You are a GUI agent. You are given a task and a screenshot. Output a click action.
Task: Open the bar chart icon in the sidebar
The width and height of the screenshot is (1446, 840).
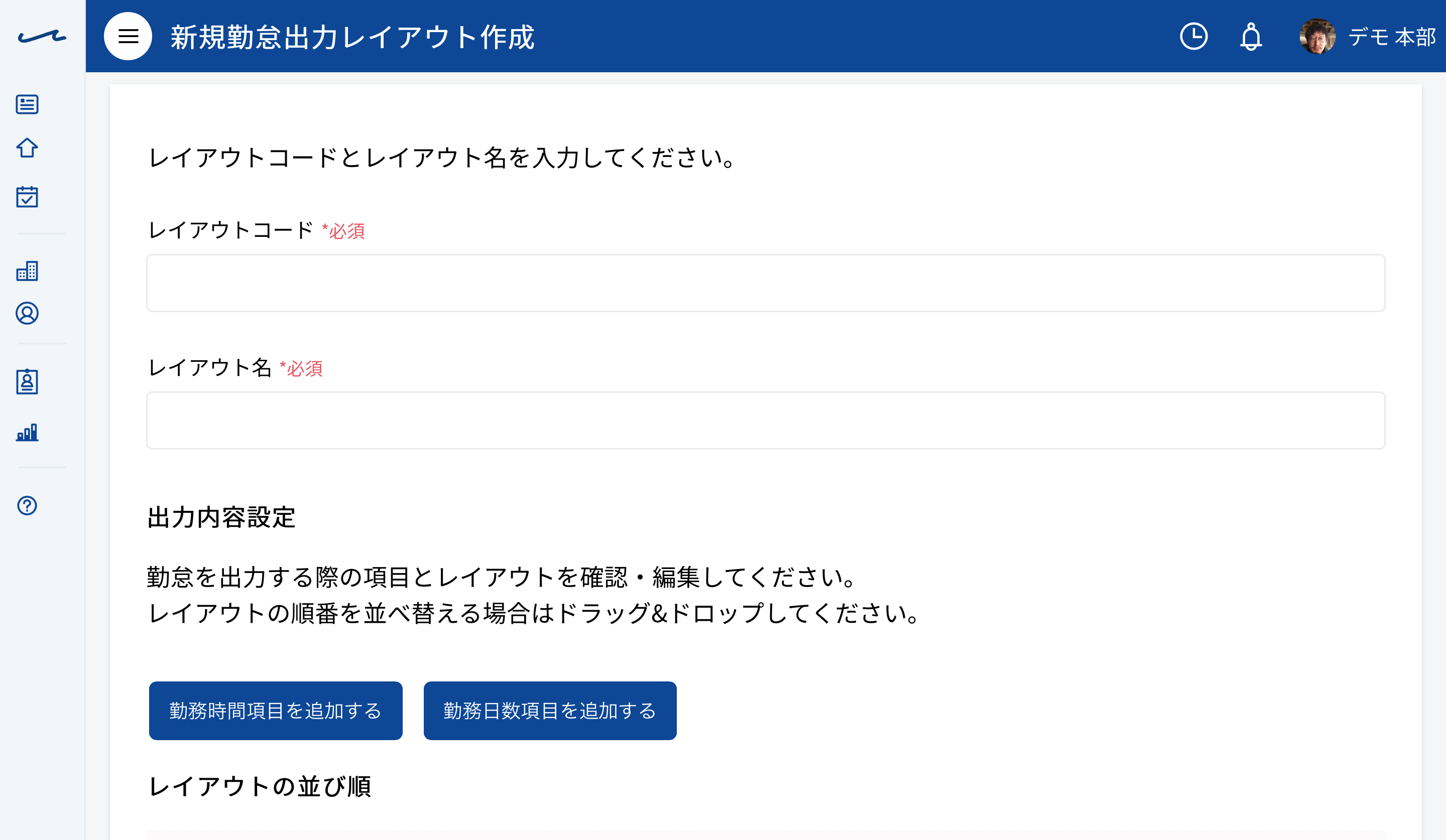pyautogui.click(x=27, y=433)
